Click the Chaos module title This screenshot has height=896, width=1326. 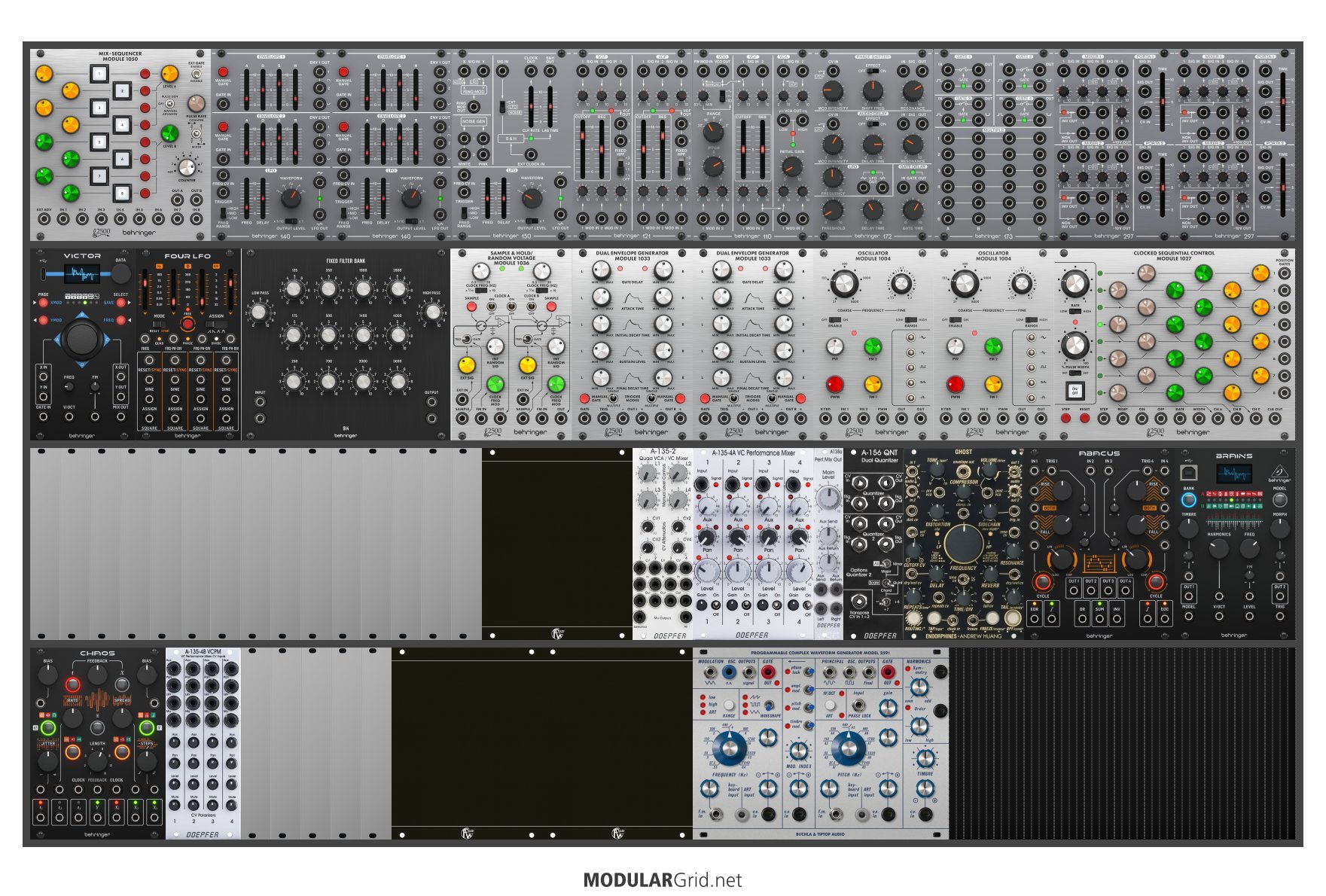[97, 654]
